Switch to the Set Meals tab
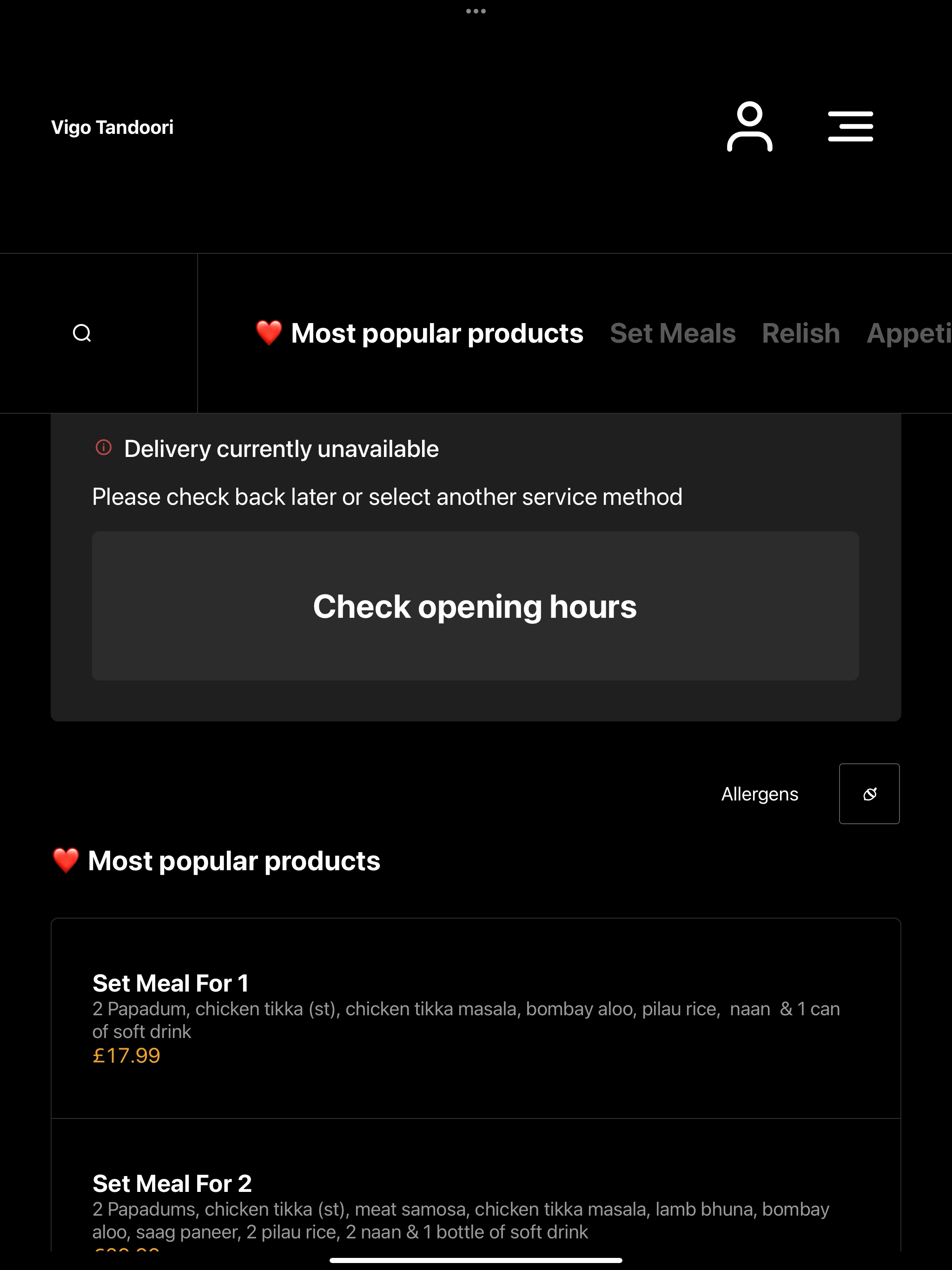Image resolution: width=952 pixels, height=1270 pixels. click(672, 333)
